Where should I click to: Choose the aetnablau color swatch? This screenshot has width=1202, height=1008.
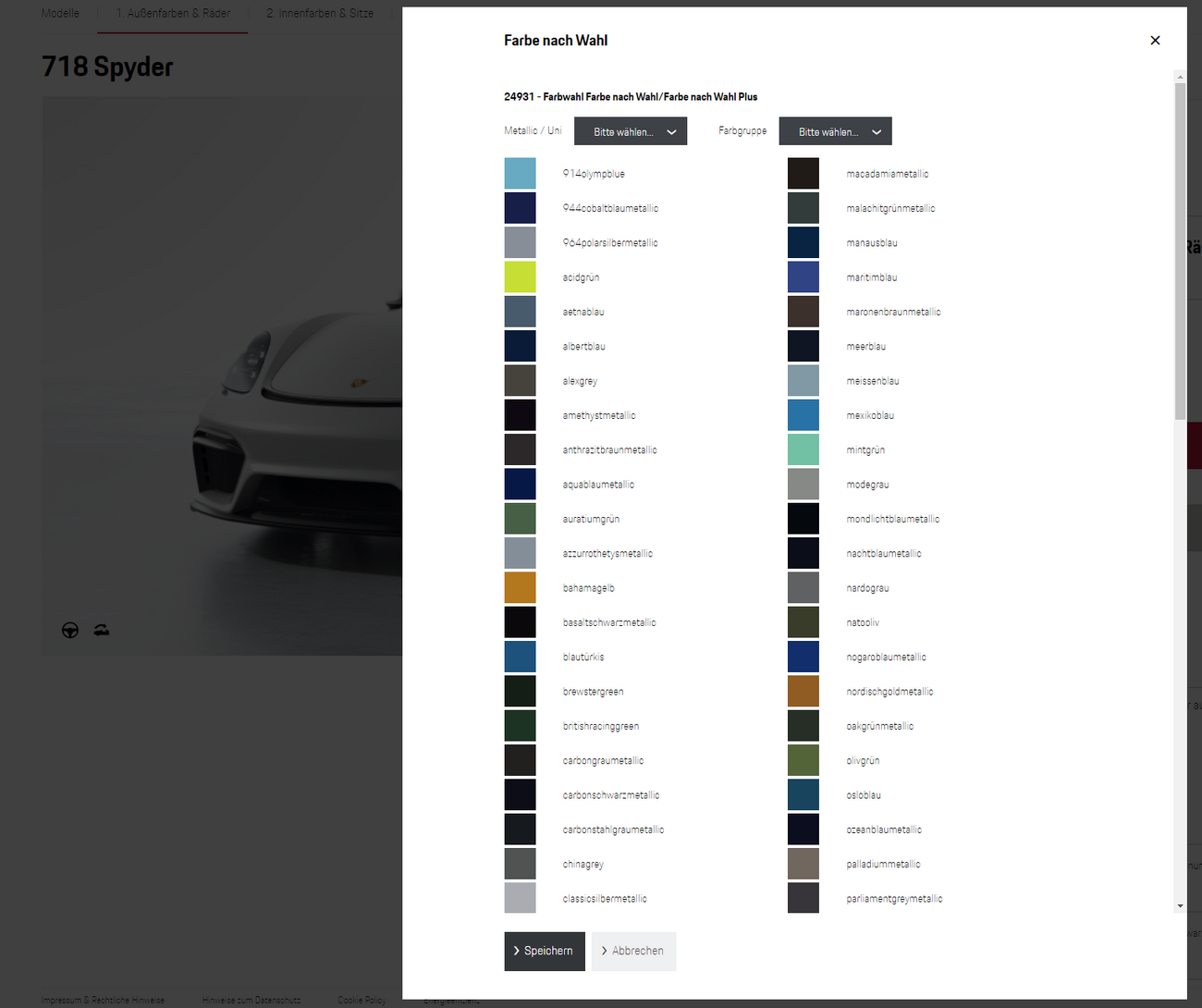tap(520, 312)
